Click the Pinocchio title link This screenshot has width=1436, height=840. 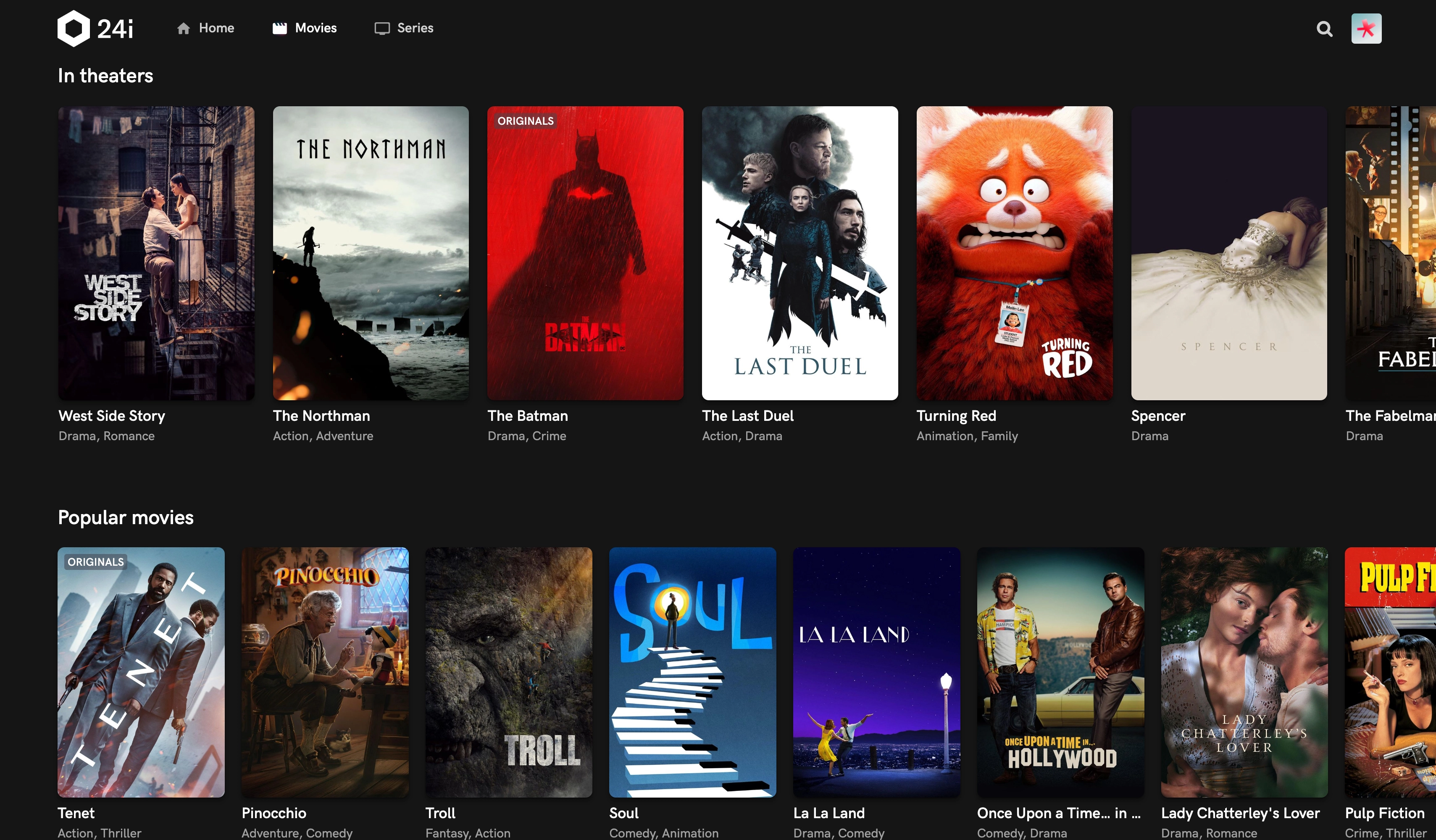pos(274,813)
